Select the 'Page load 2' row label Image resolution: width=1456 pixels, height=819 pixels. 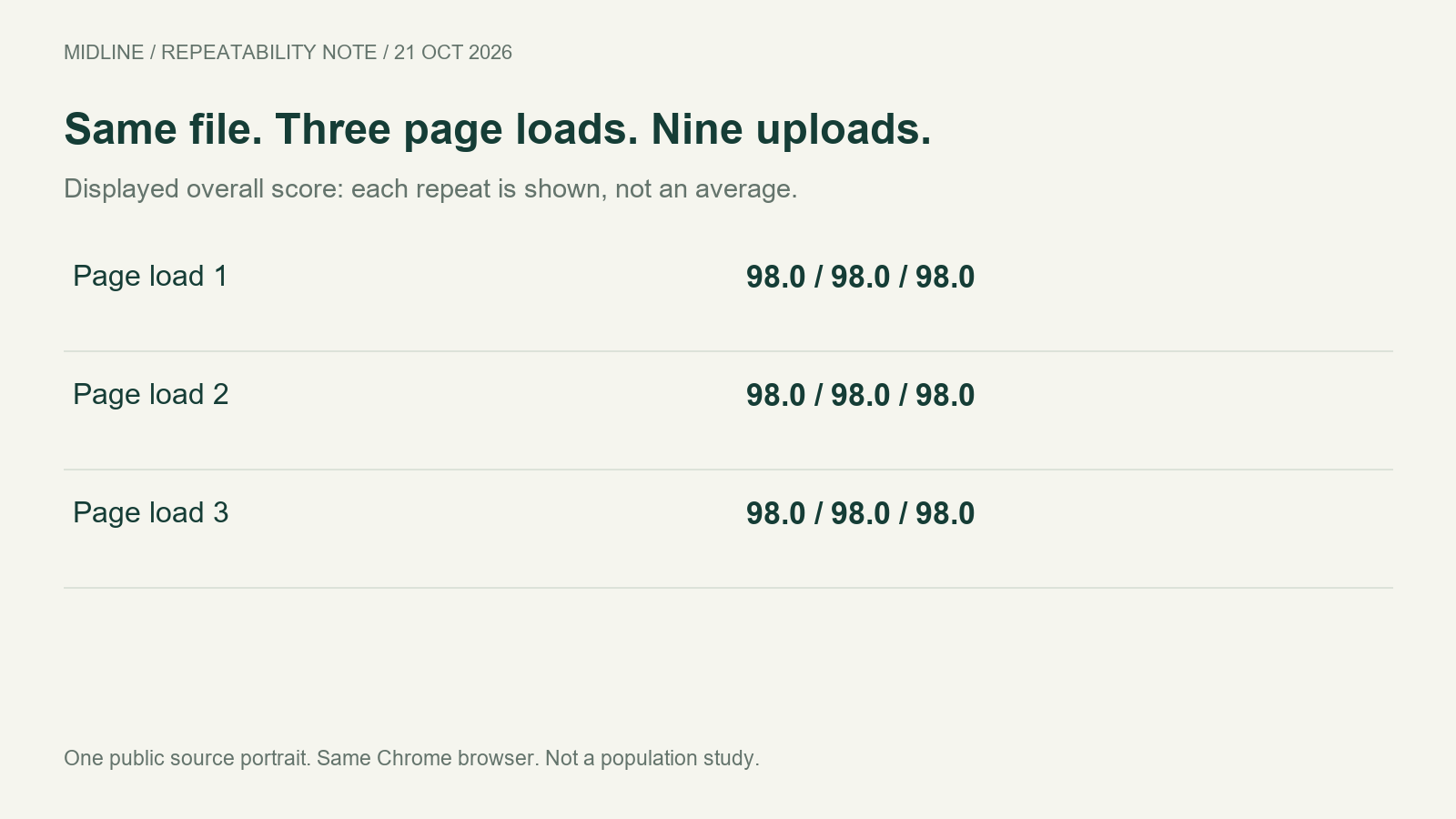pyautogui.click(x=150, y=394)
